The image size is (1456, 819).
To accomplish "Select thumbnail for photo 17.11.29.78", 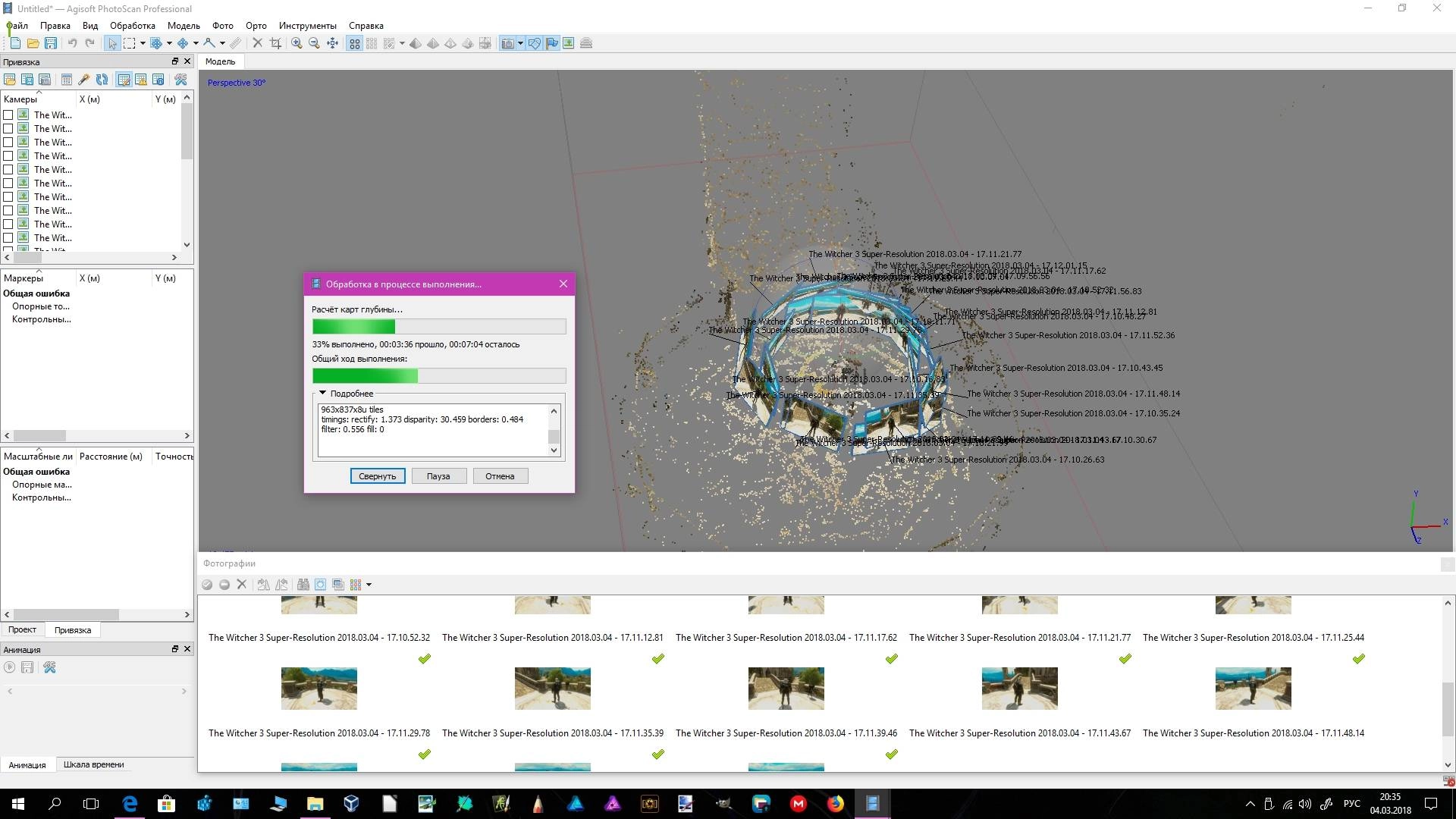I will [319, 689].
